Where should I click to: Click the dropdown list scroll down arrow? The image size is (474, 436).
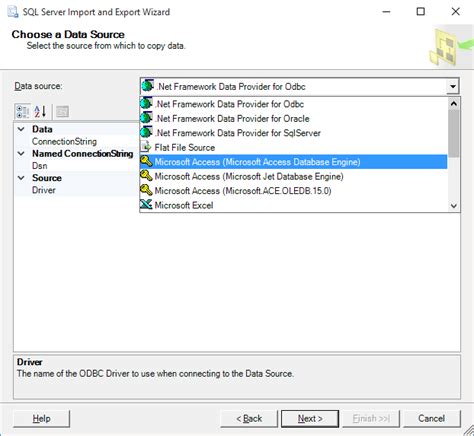coord(453,206)
